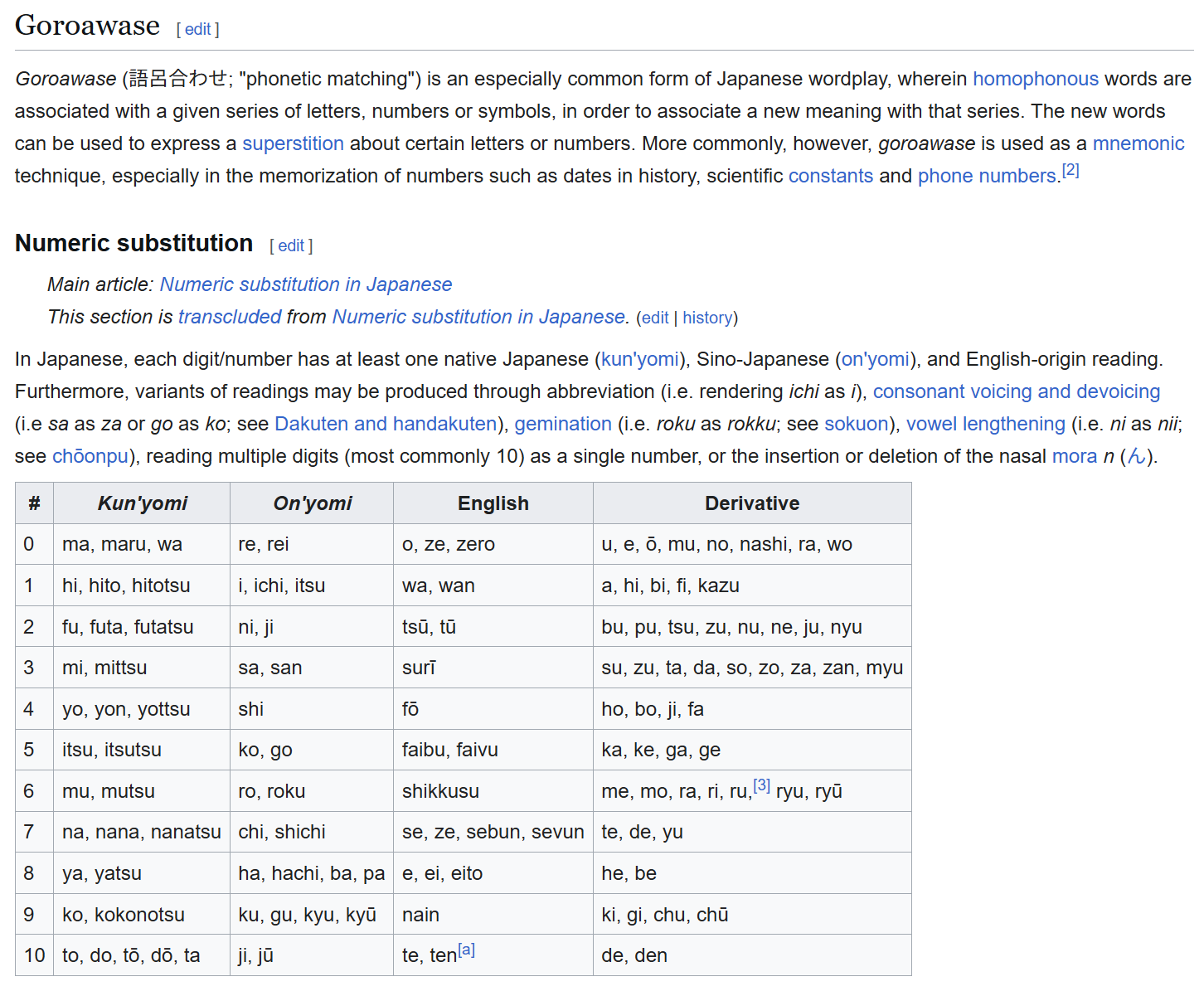This screenshot has height=996, width=1204.
Task: Open note [a] beside 'te, ten'
Action: 467,950
